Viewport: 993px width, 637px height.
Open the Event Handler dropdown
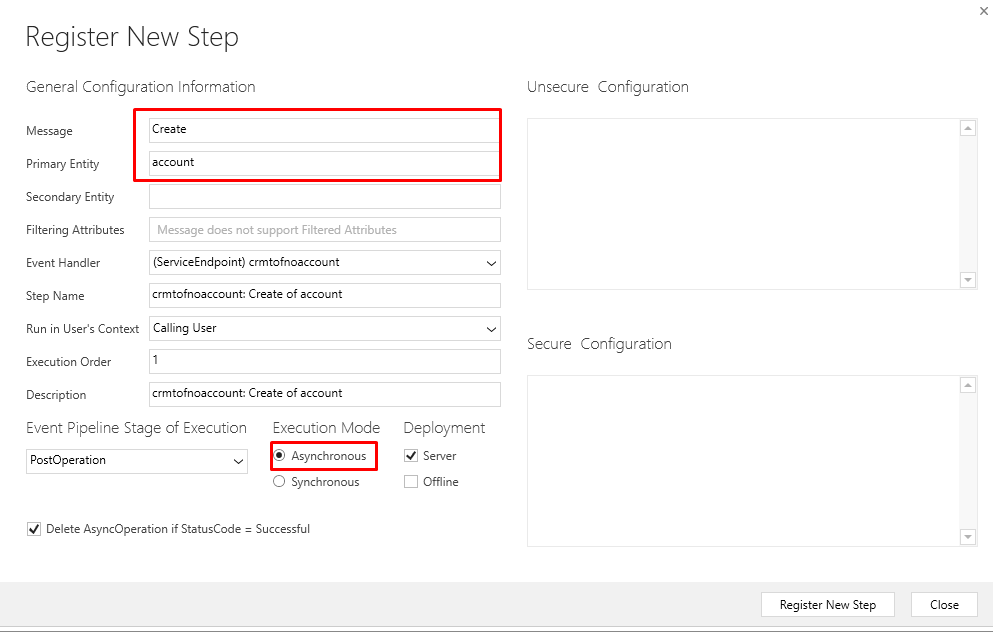pyautogui.click(x=325, y=263)
